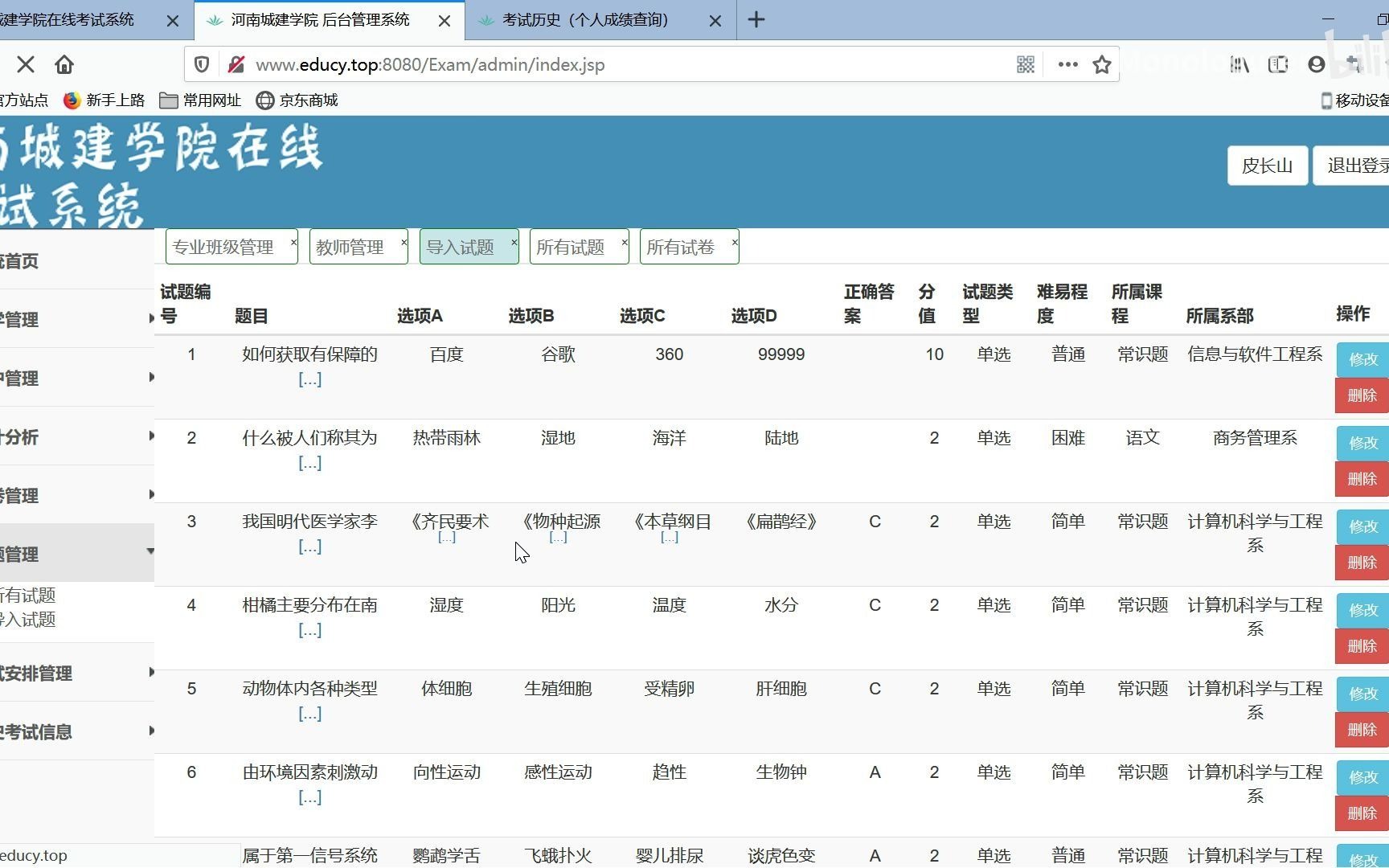Close the 所有试卷 panel tab
This screenshot has height=868, width=1389.
point(734,242)
